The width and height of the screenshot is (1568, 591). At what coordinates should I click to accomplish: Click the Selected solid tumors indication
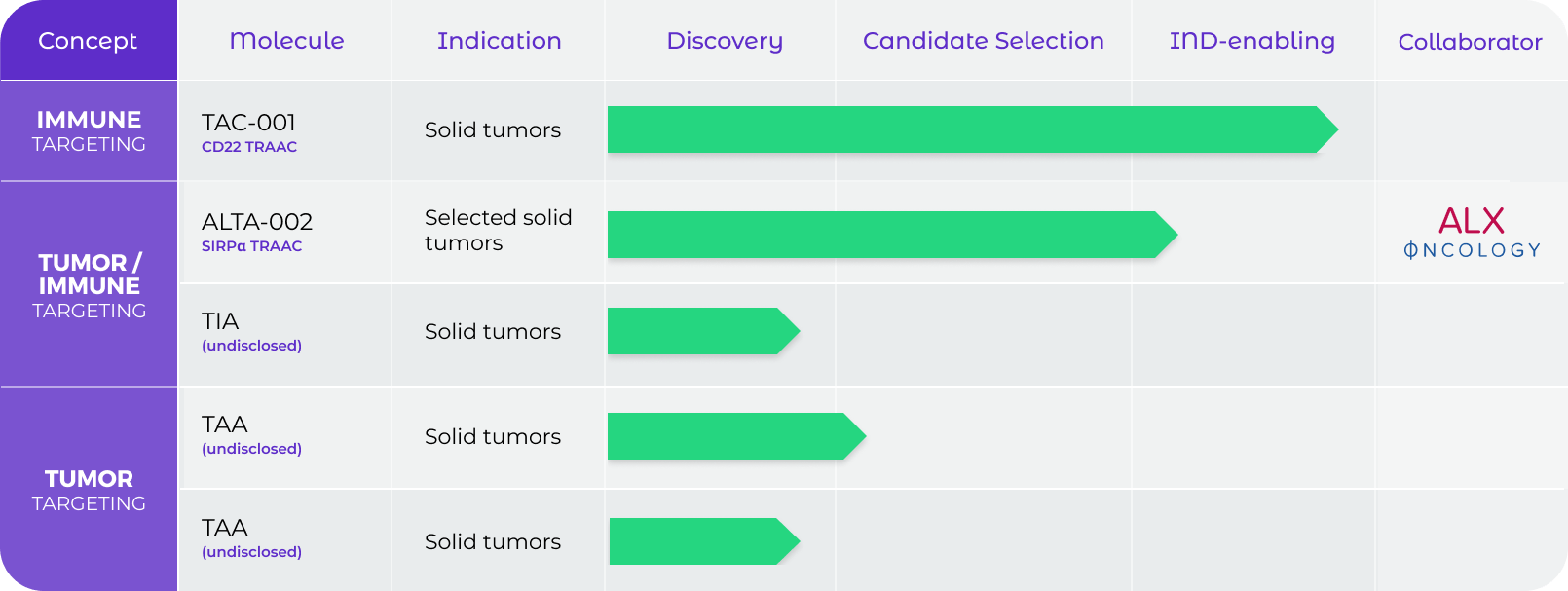click(498, 231)
